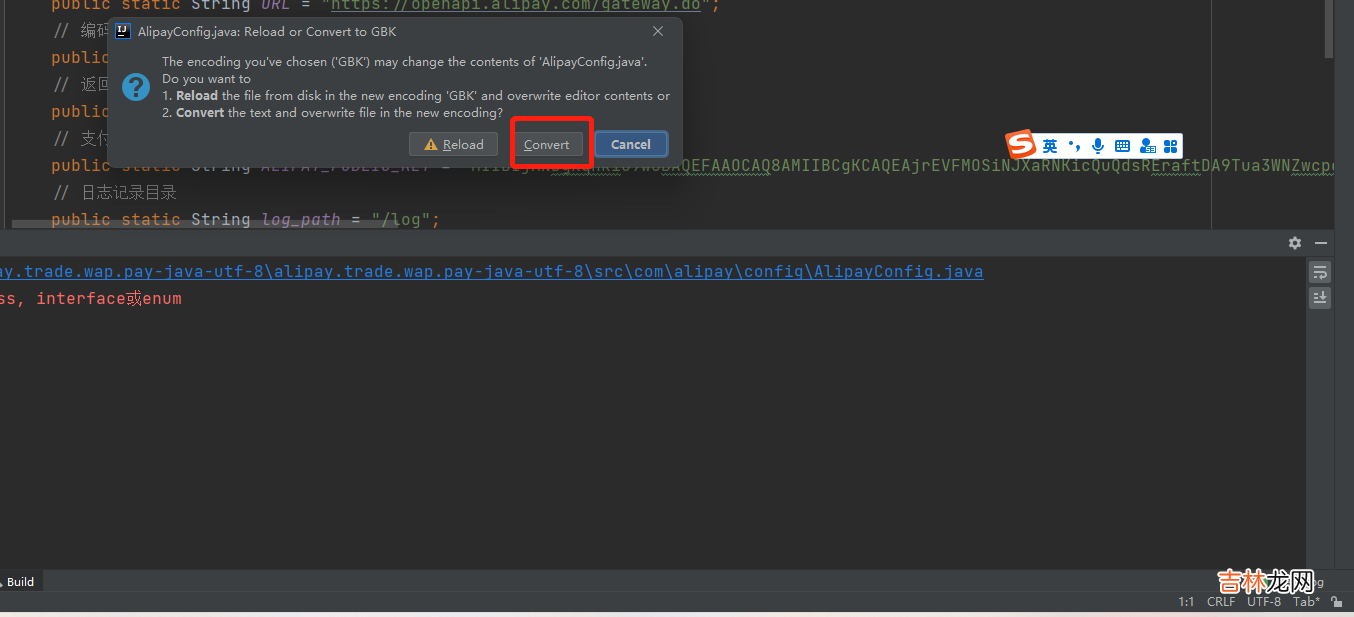This screenshot has width=1354, height=617.
Task: Open Sogou toolbox grid icon
Action: (1170, 146)
